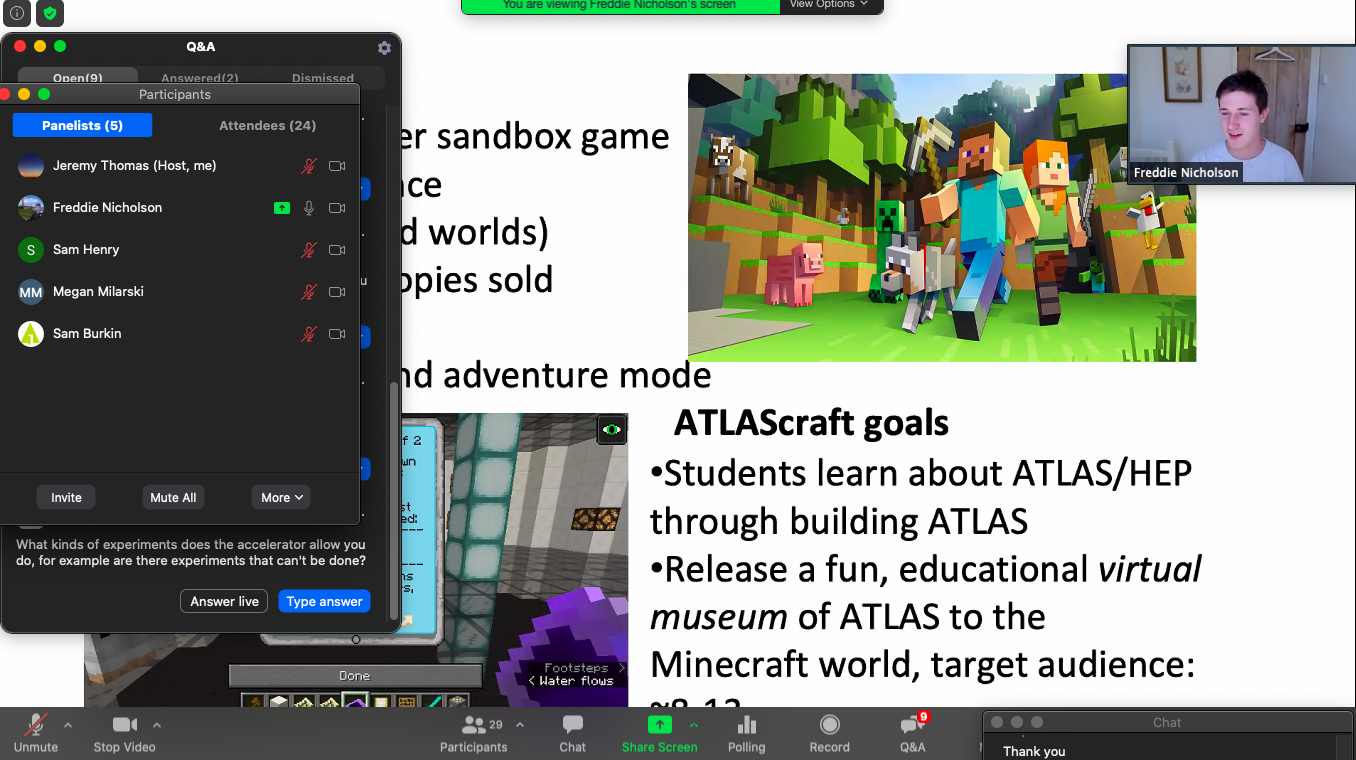Image resolution: width=1356 pixels, height=760 pixels.
Task: Click Sam Henry green avatar
Action: point(31,250)
